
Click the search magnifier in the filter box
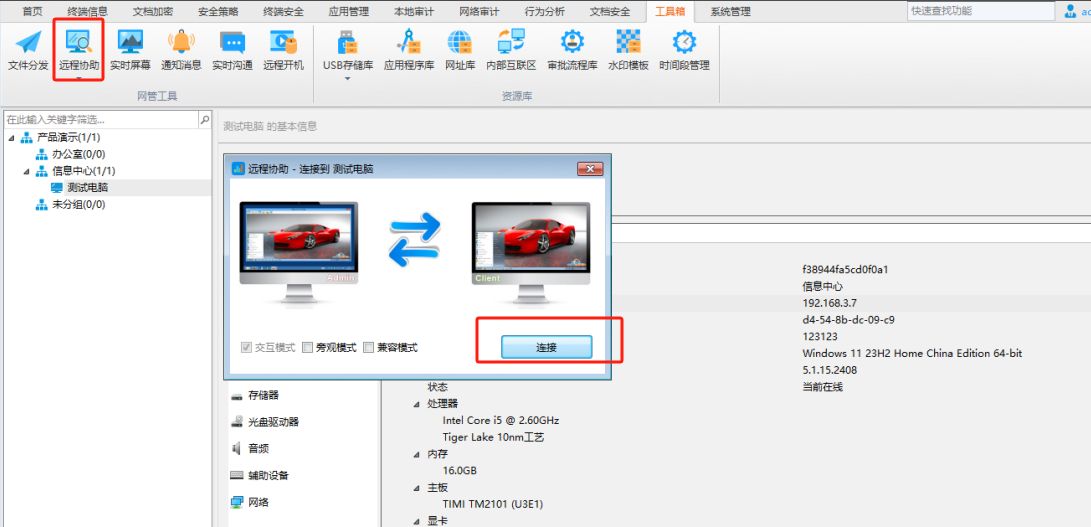pyautogui.click(x=205, y=119)
